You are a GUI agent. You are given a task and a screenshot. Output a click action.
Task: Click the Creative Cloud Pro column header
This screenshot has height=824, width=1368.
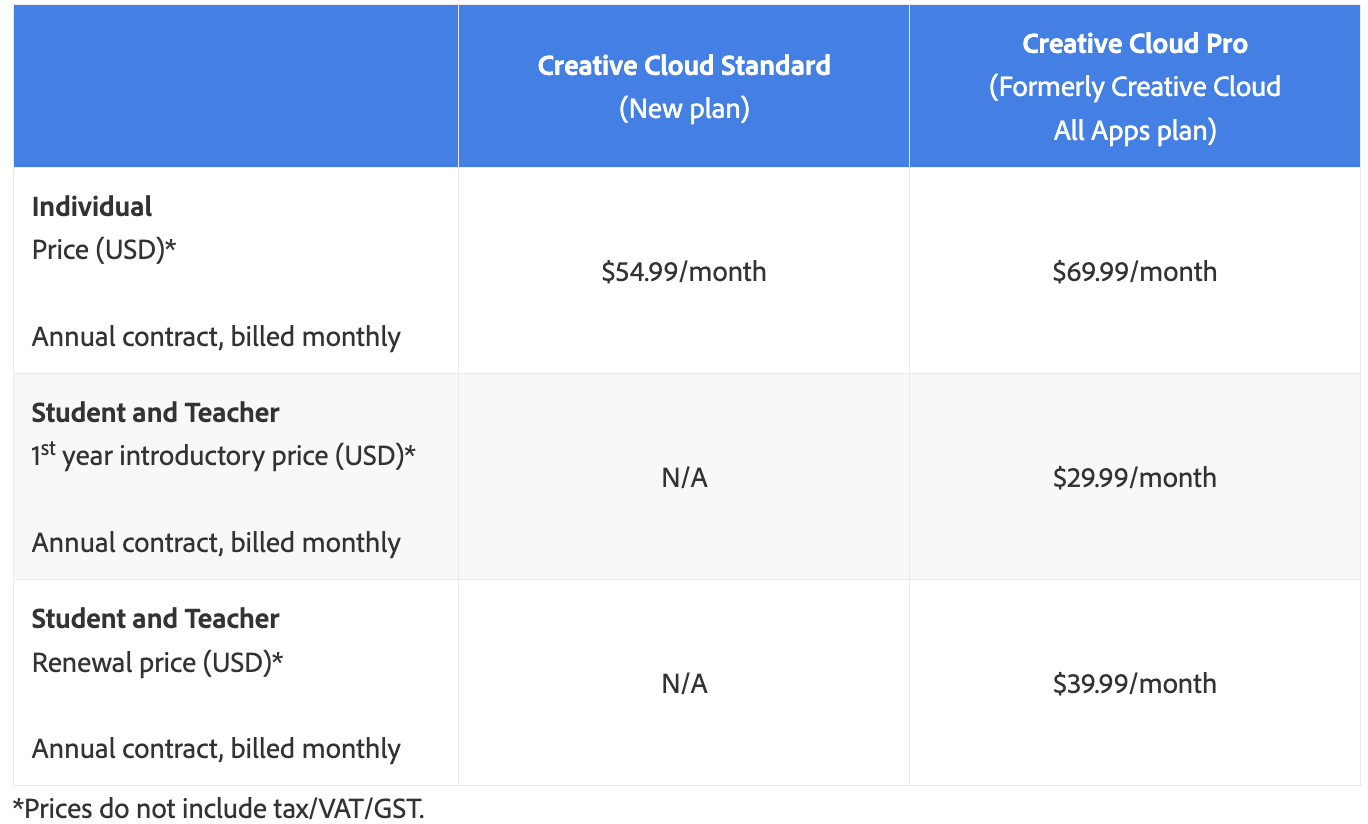[x=1135, y=44]
